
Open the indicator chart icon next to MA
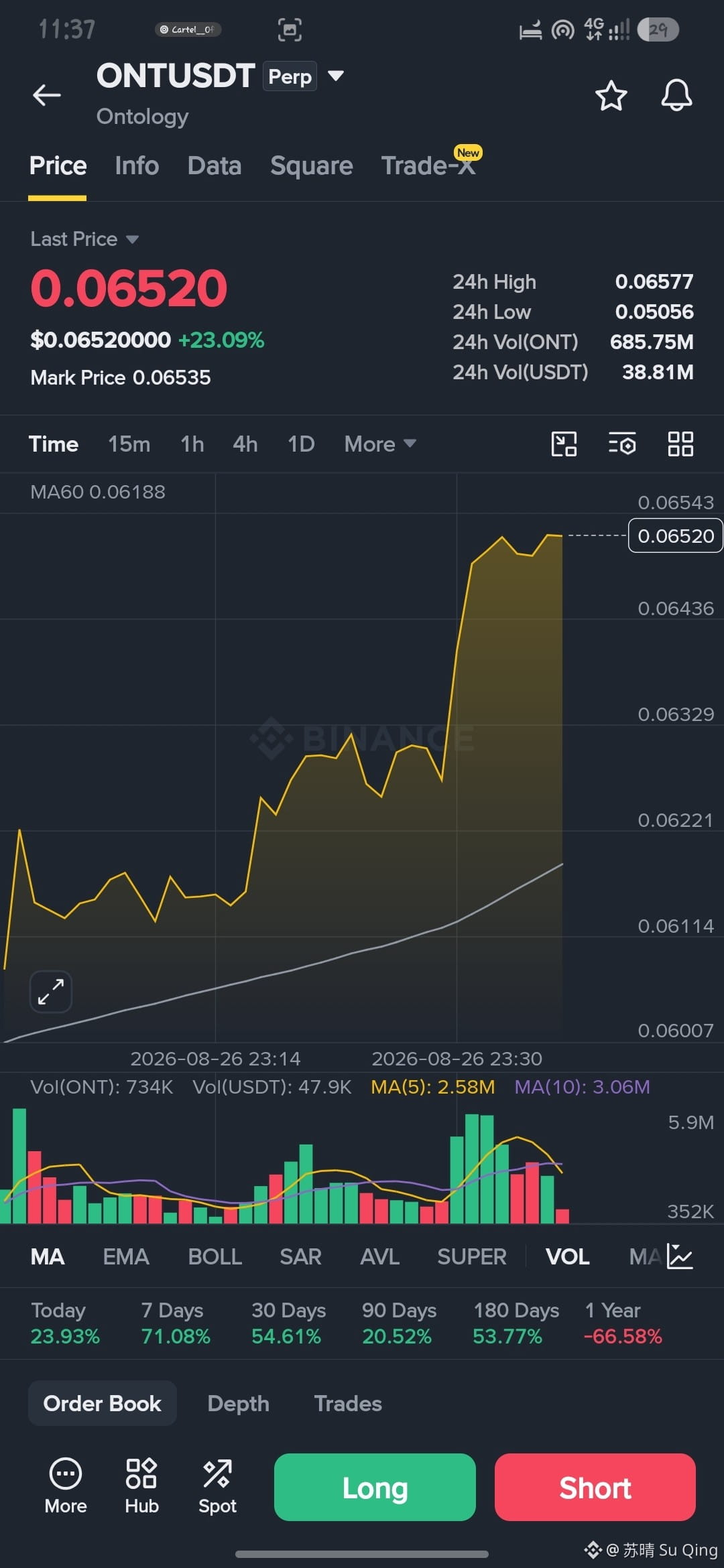680,1257
